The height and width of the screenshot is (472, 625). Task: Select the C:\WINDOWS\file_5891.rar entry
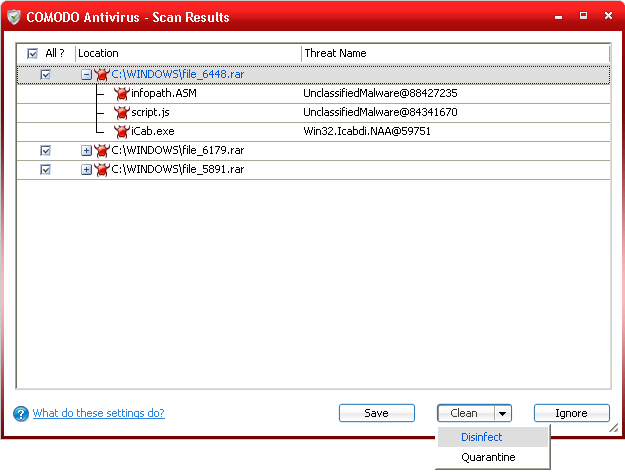coord(177,169)
